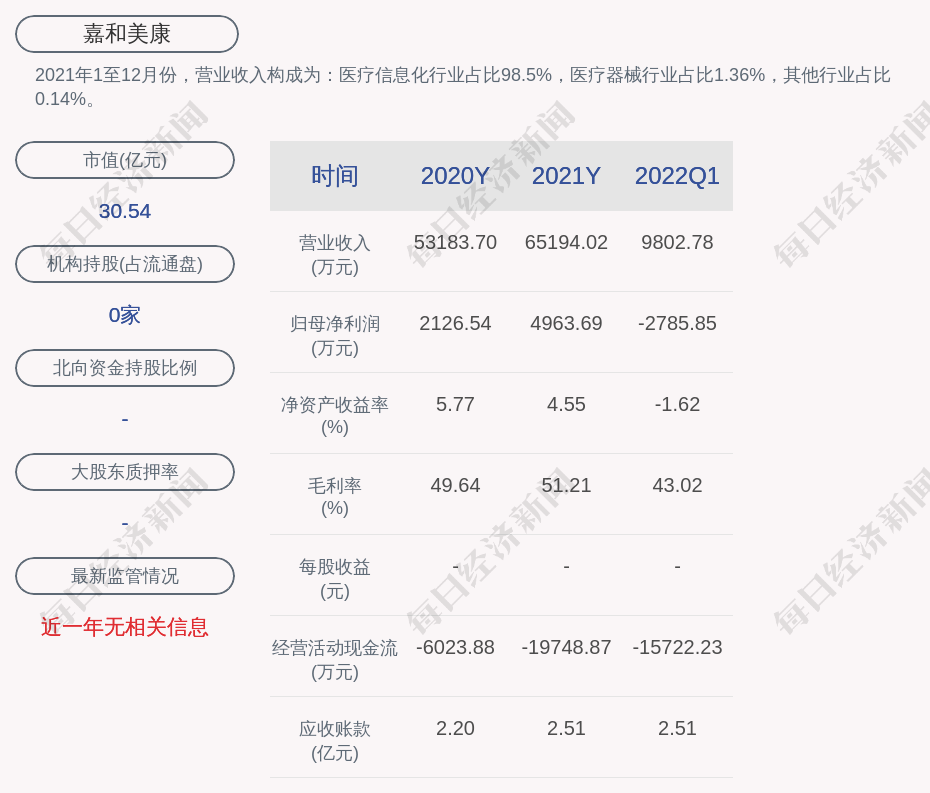The image size is (930, 793).
Task: Select gross margin value 49.64
Action: pyautogui.click(x=455, y=485)
